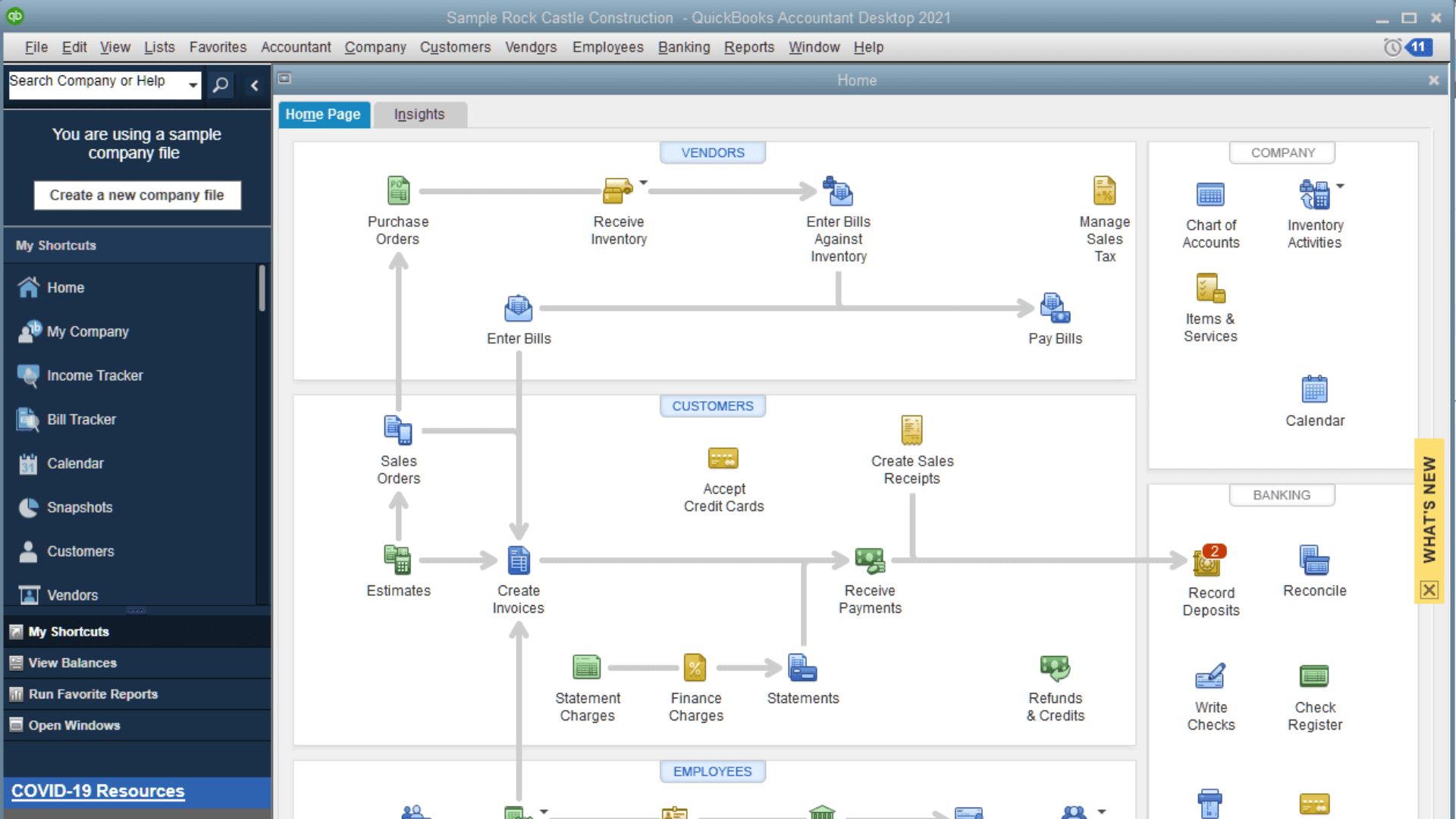Open the Reports menu
The height and width of the screenshot is (819, 1456).
(748, 47)
